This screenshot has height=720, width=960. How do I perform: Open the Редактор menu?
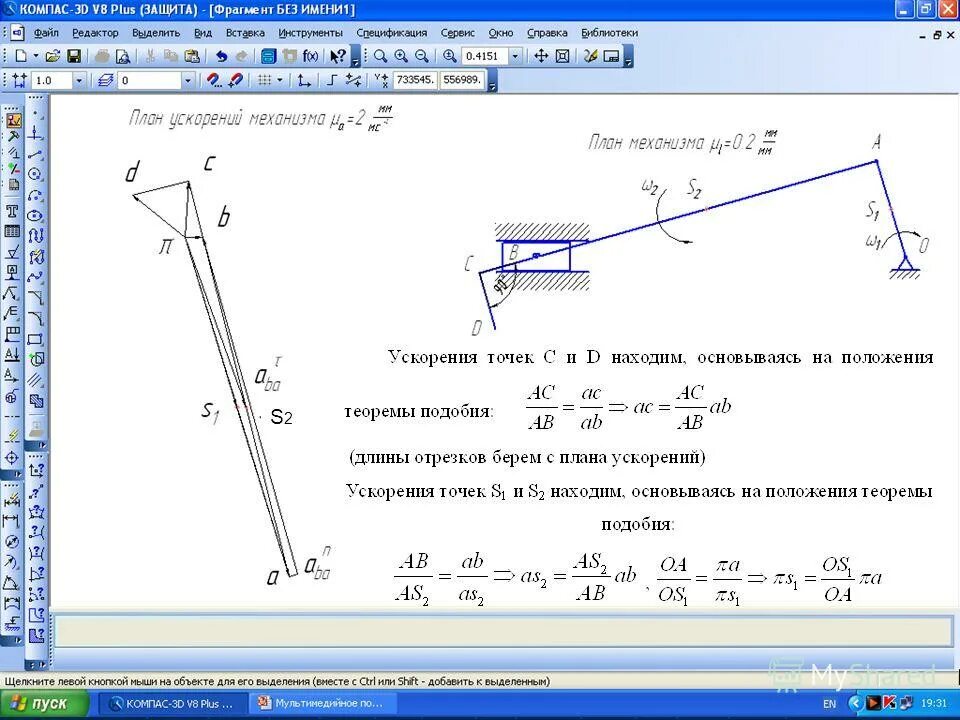[95, 33]
